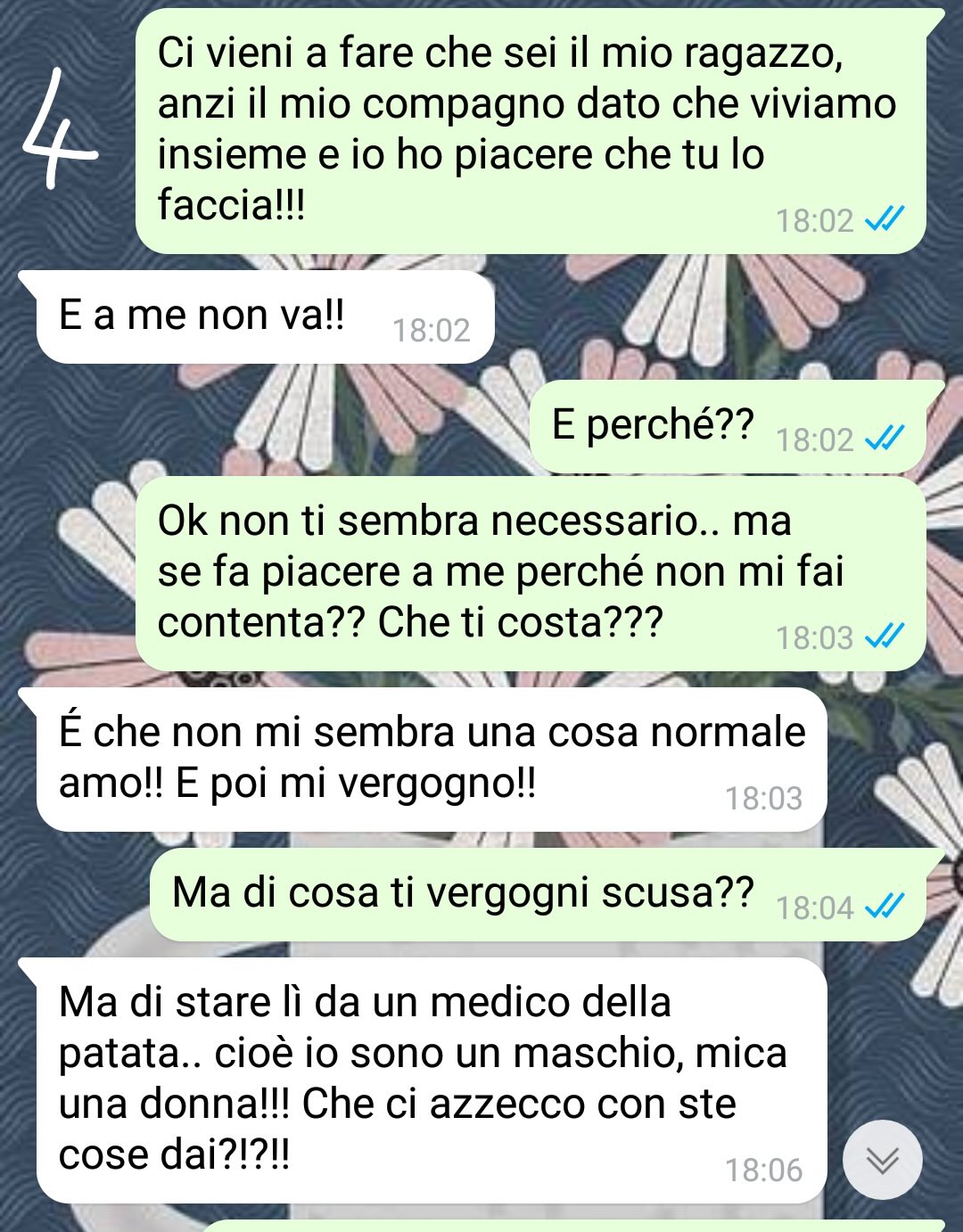Screen dimensions: 963x1232
Task: Tap the 18:03 timestamp on 'mi vergogno!!' message
Action: (763, 798)
